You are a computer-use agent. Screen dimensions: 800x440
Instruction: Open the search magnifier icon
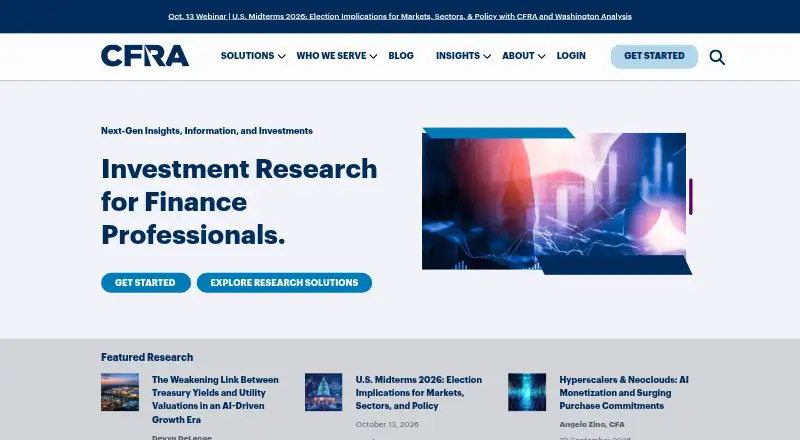pyautogui.click(x=717, y=57)
